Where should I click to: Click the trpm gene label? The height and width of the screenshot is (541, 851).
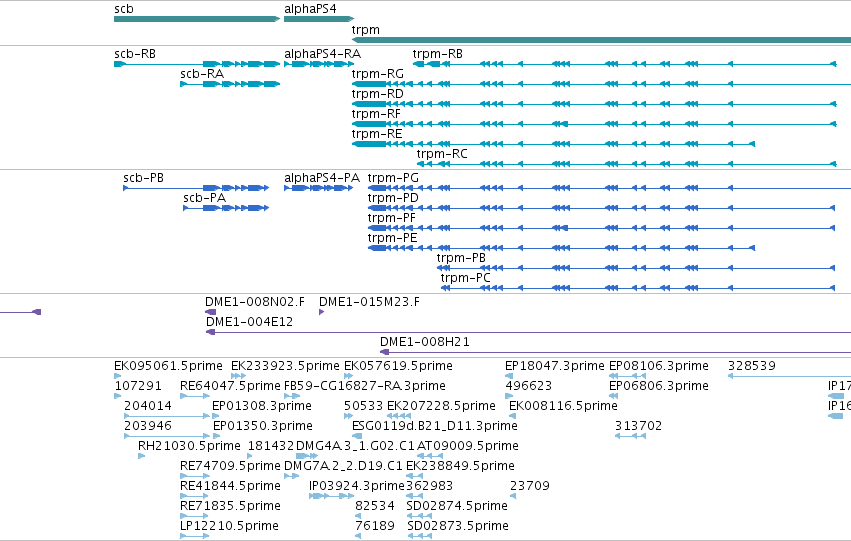pyautogui.click(x=365, y=30)
